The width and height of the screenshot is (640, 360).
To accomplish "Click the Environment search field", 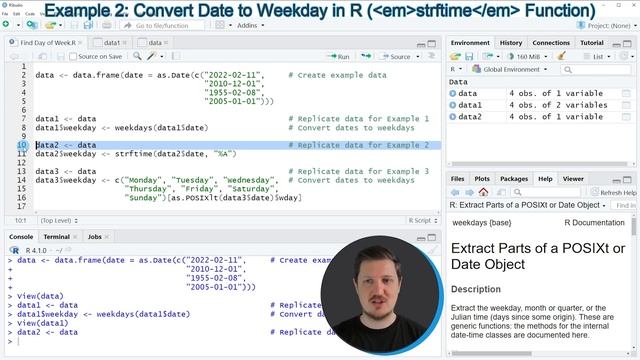I will point(595,70).
